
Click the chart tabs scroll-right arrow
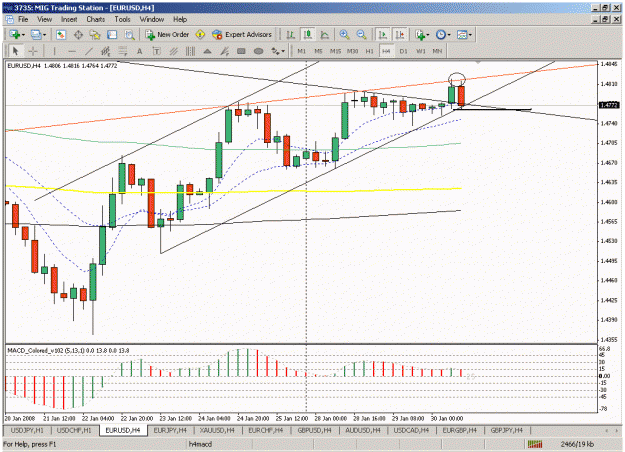617,430
